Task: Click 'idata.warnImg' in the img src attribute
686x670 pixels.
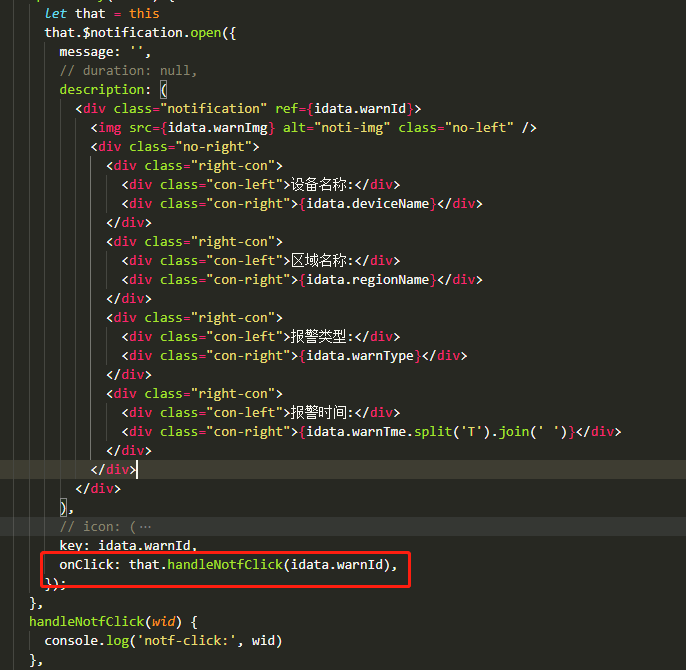Action: [x=217, y=128]
